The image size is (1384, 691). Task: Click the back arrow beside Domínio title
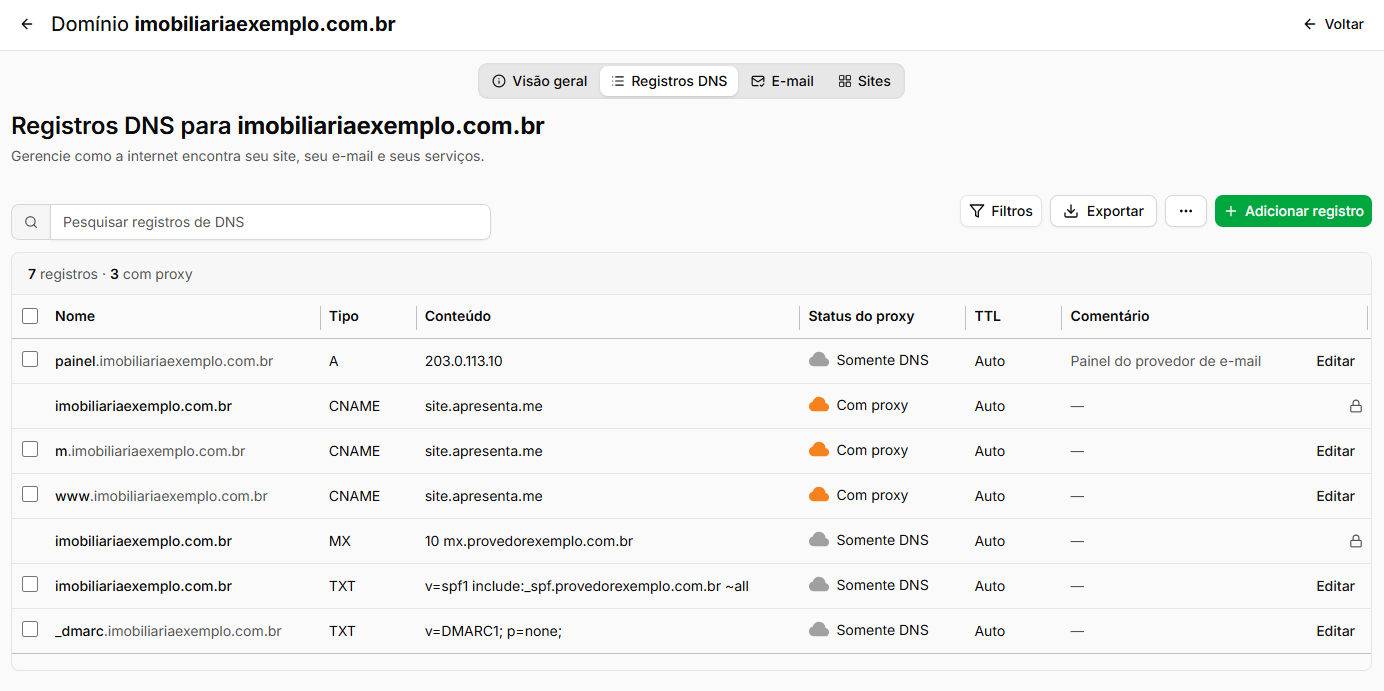pyautogui.click(x=27, y=24)
